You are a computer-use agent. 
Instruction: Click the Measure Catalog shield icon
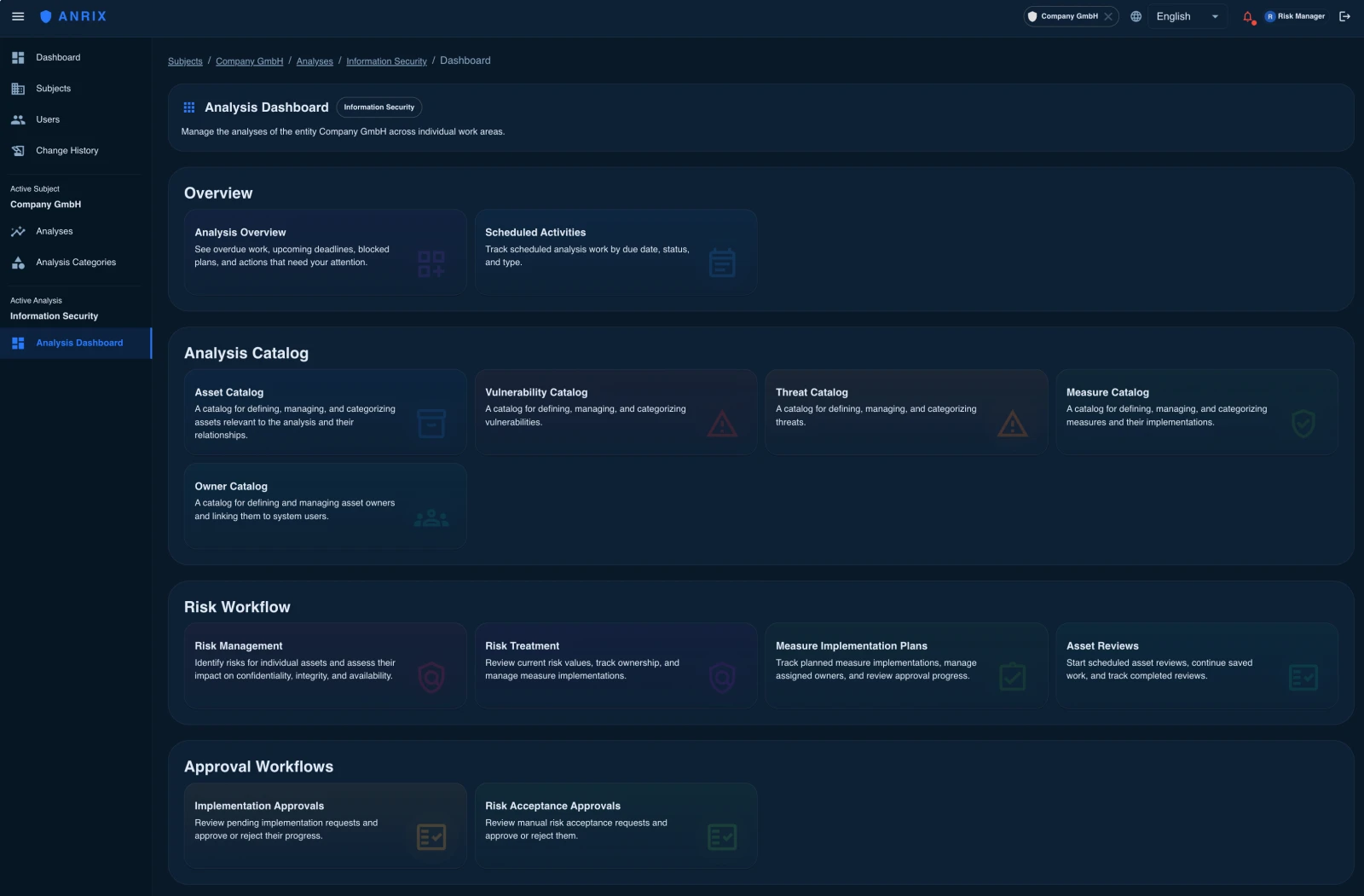click(1303, 424)
